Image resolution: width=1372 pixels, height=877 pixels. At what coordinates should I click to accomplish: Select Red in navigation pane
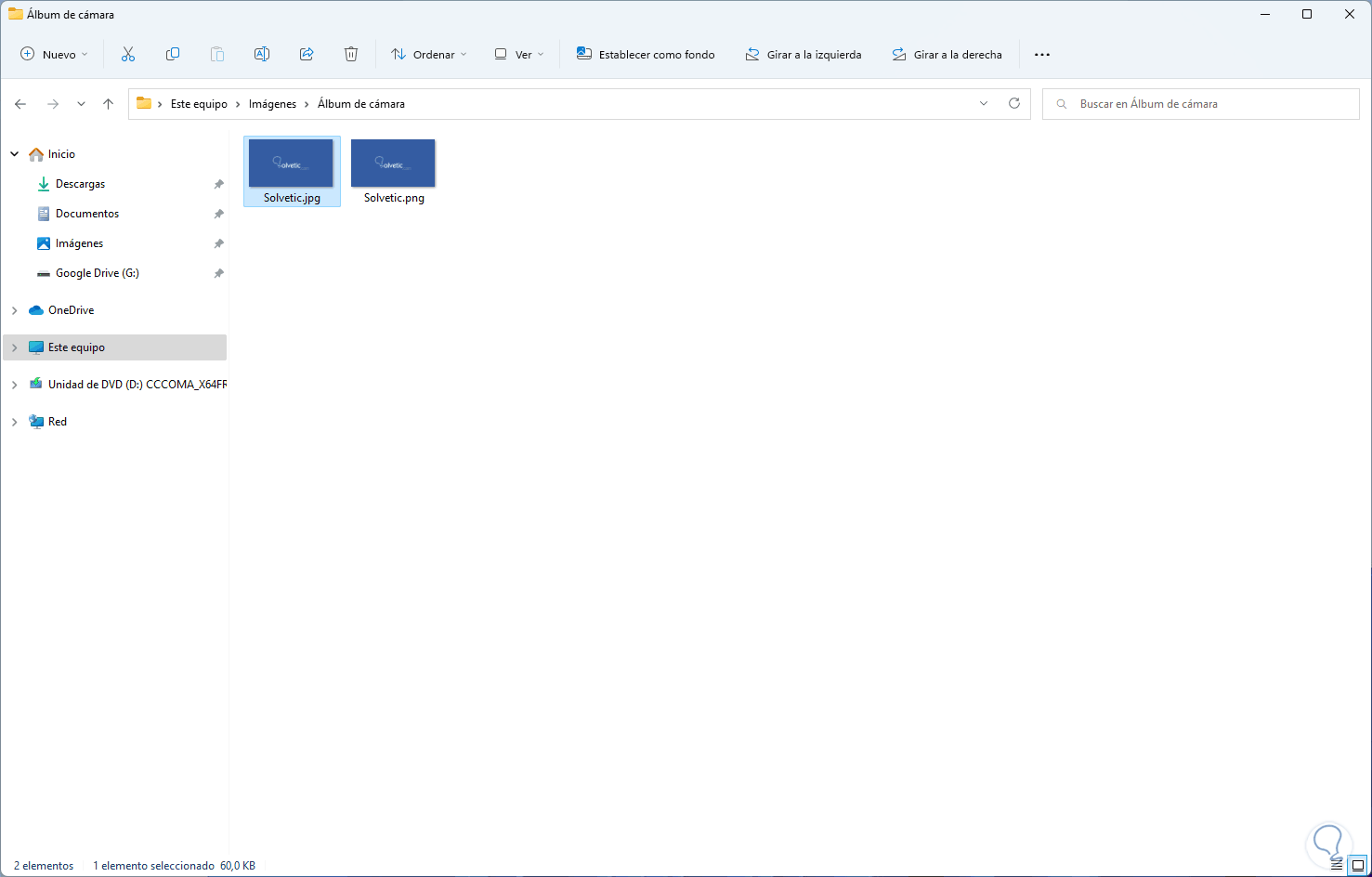click(57, 422)
